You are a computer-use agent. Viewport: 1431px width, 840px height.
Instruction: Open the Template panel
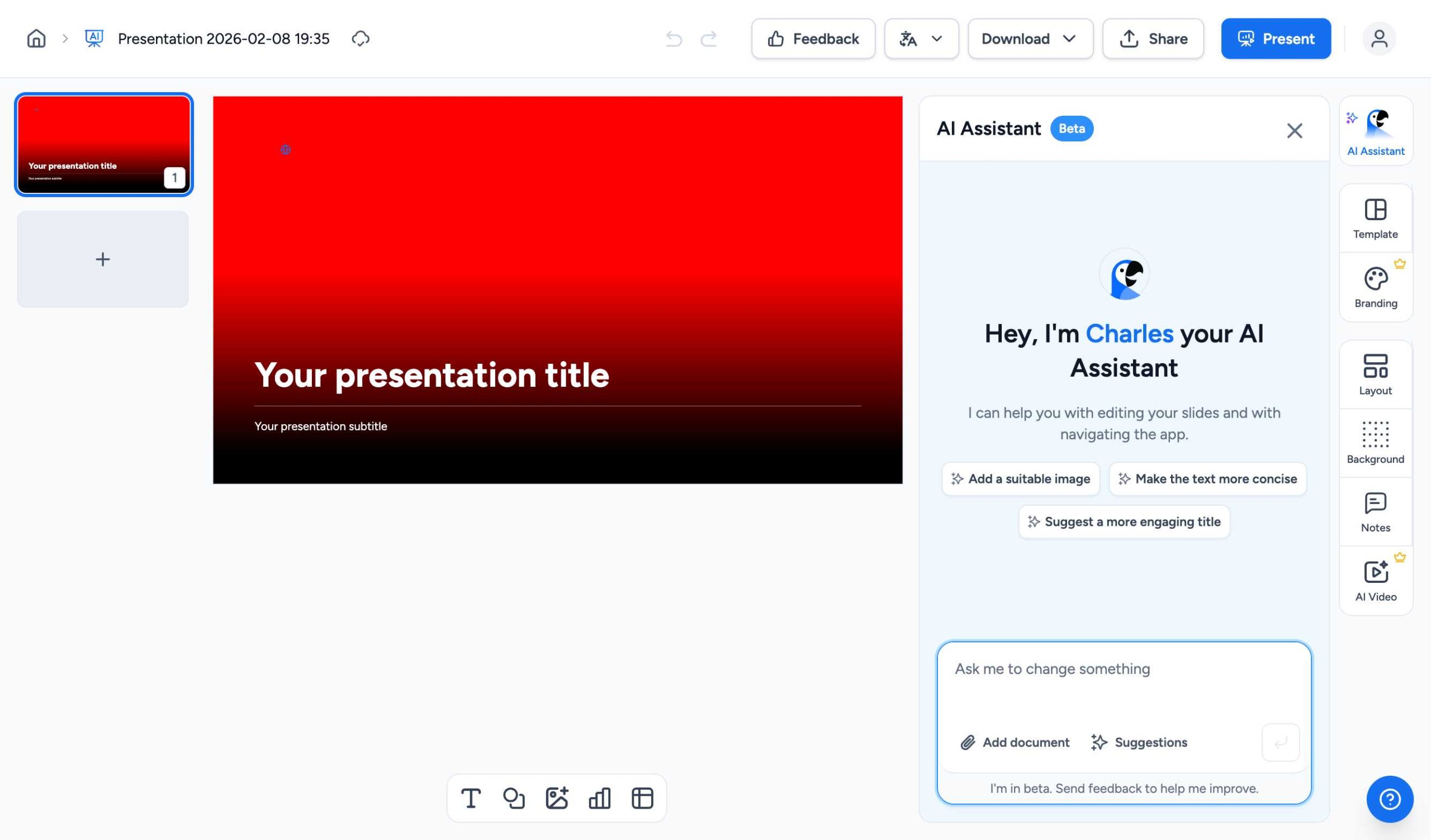[1375, 217]
